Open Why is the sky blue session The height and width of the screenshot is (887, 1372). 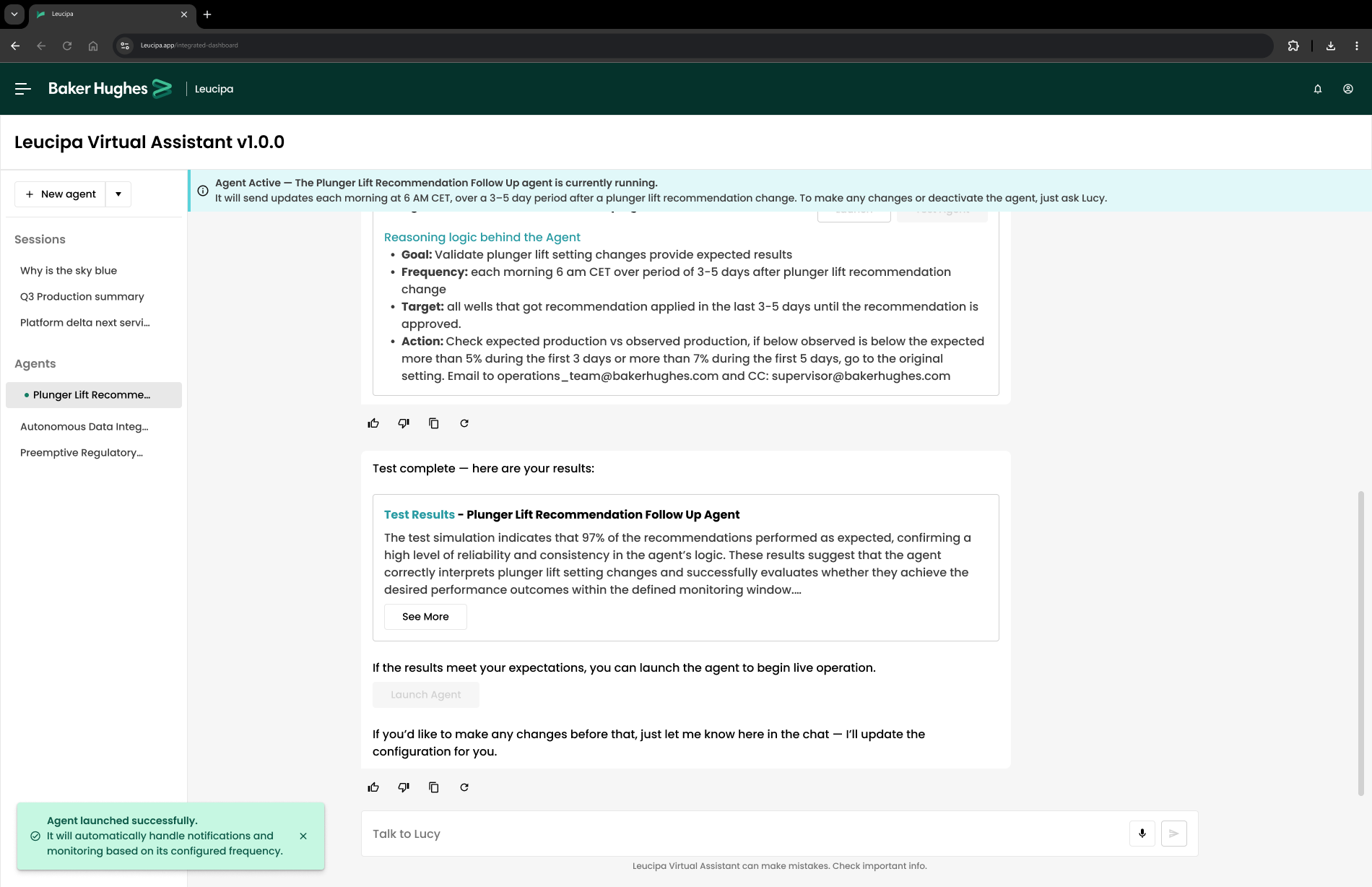(69, 271)
